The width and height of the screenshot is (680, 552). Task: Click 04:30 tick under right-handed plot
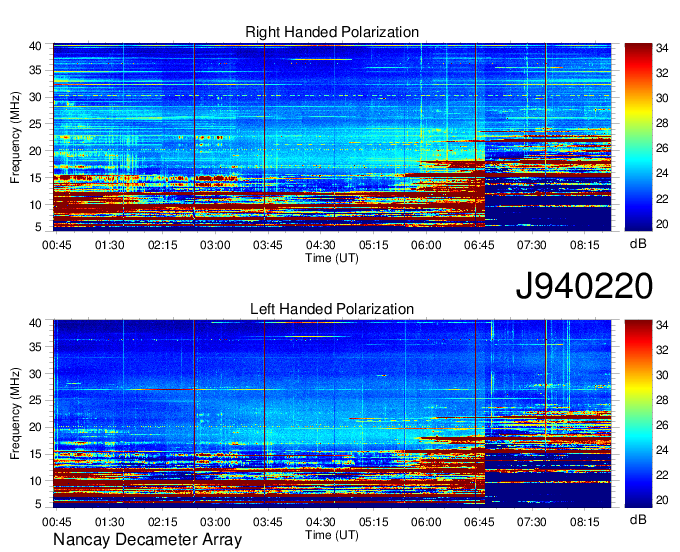click(x=320, y=245)
